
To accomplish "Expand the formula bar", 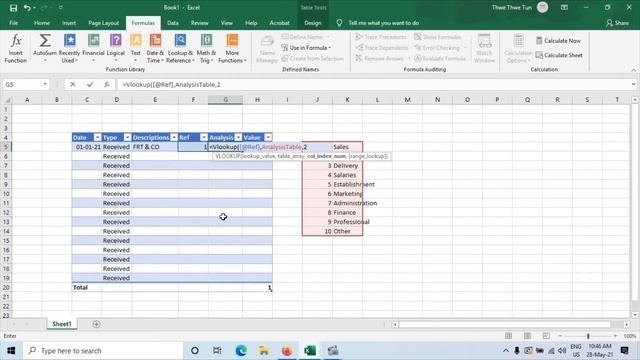I will [x=633, y=84].
